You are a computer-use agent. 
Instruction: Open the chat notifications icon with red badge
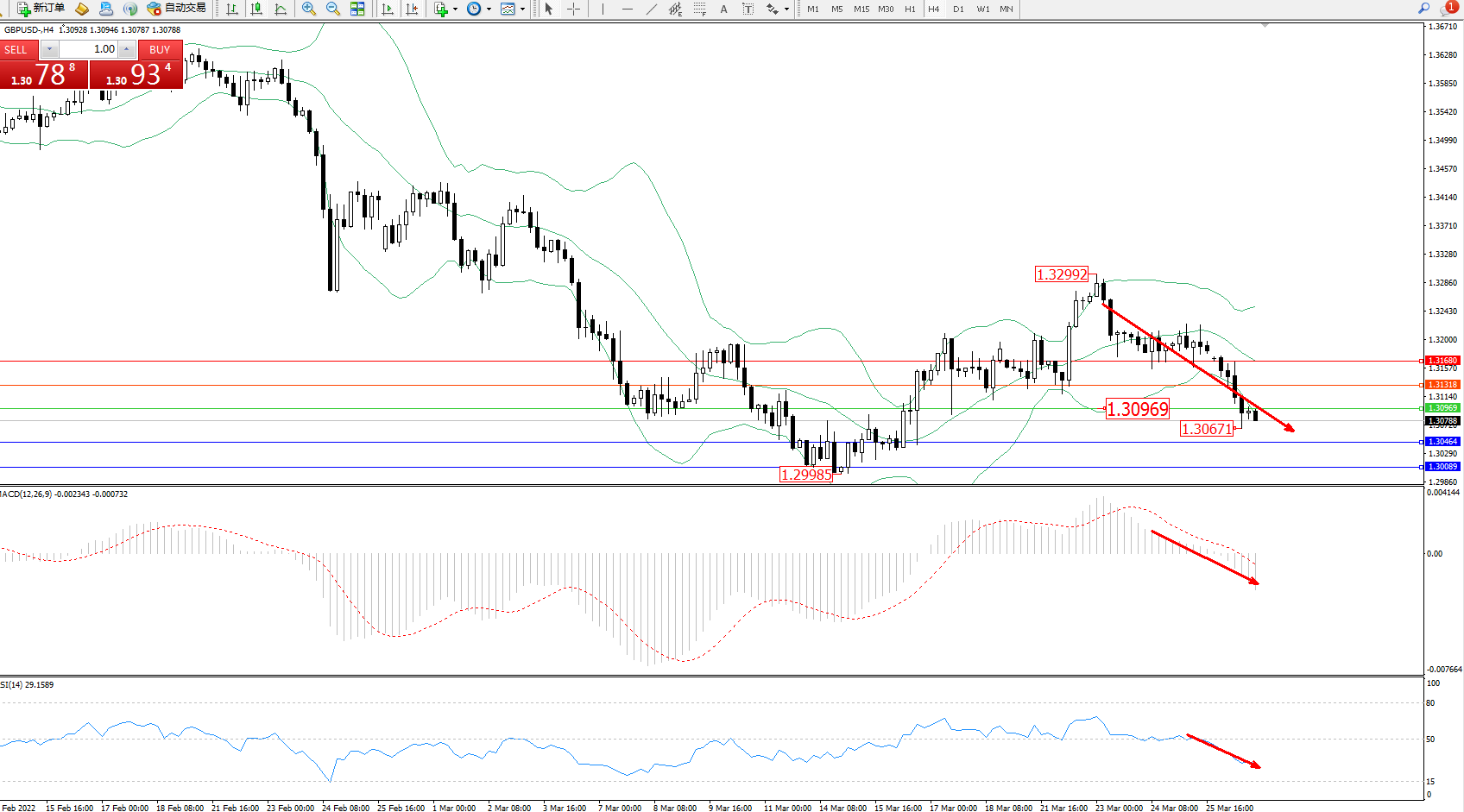[x=1448, y=9]
